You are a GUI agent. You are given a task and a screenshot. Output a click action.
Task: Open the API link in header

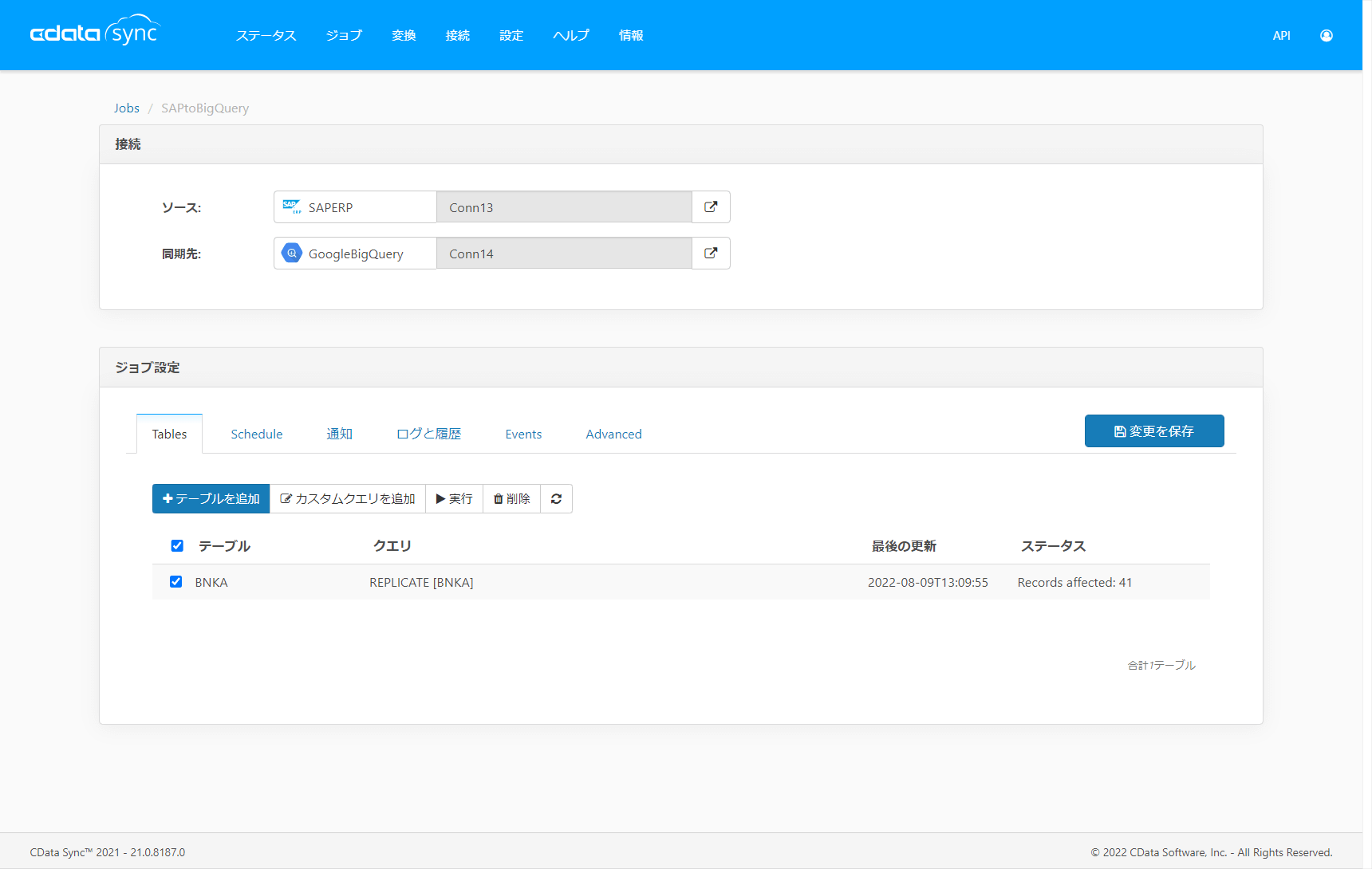tap(1282, 35)
